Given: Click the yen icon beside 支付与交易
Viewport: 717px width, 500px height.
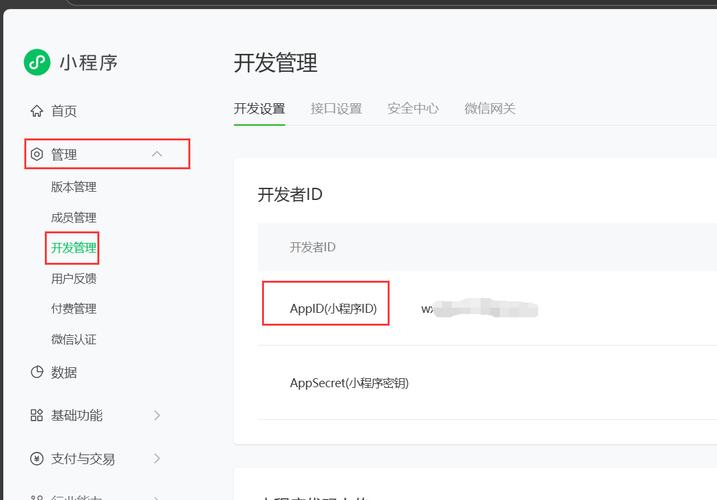Looking at the screenshot, I should click(37, 458).
